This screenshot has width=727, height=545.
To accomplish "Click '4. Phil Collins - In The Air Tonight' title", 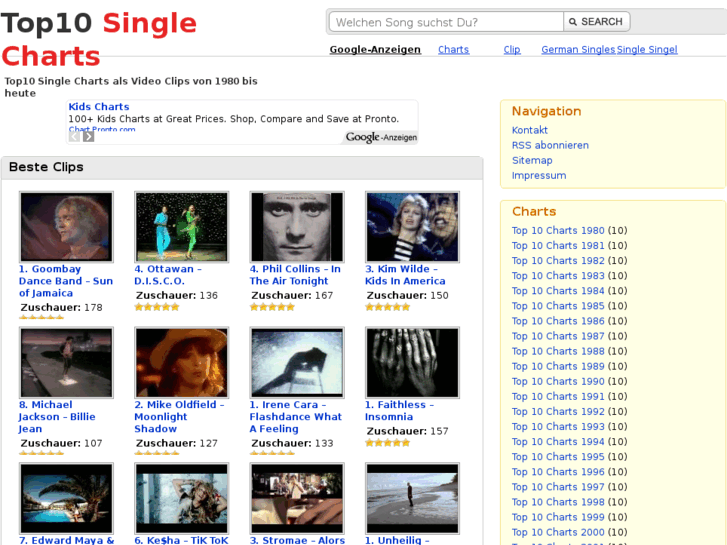I will [295, 275].
